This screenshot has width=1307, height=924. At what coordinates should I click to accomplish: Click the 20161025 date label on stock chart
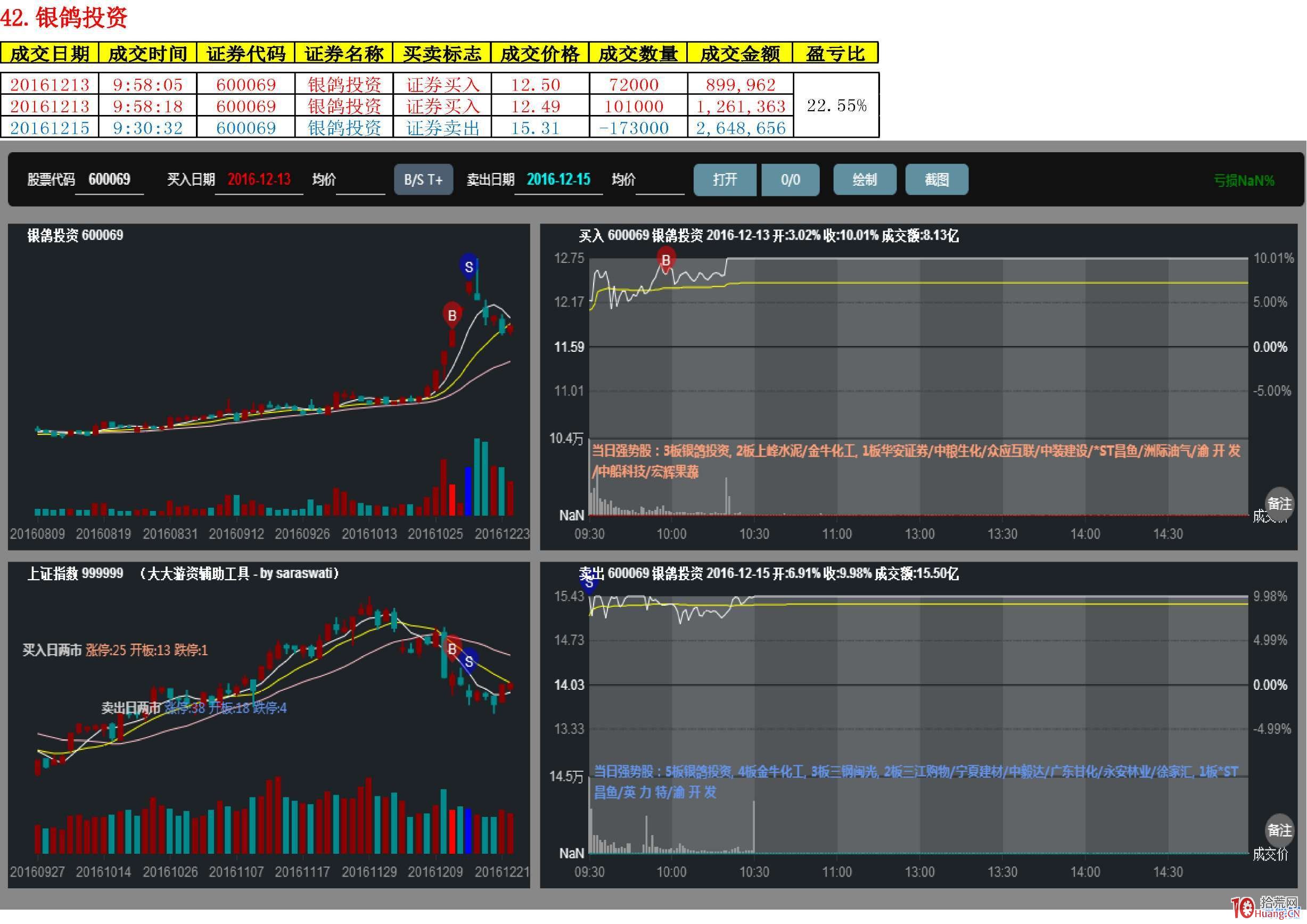pyautogui.click(x=435, y=534)
